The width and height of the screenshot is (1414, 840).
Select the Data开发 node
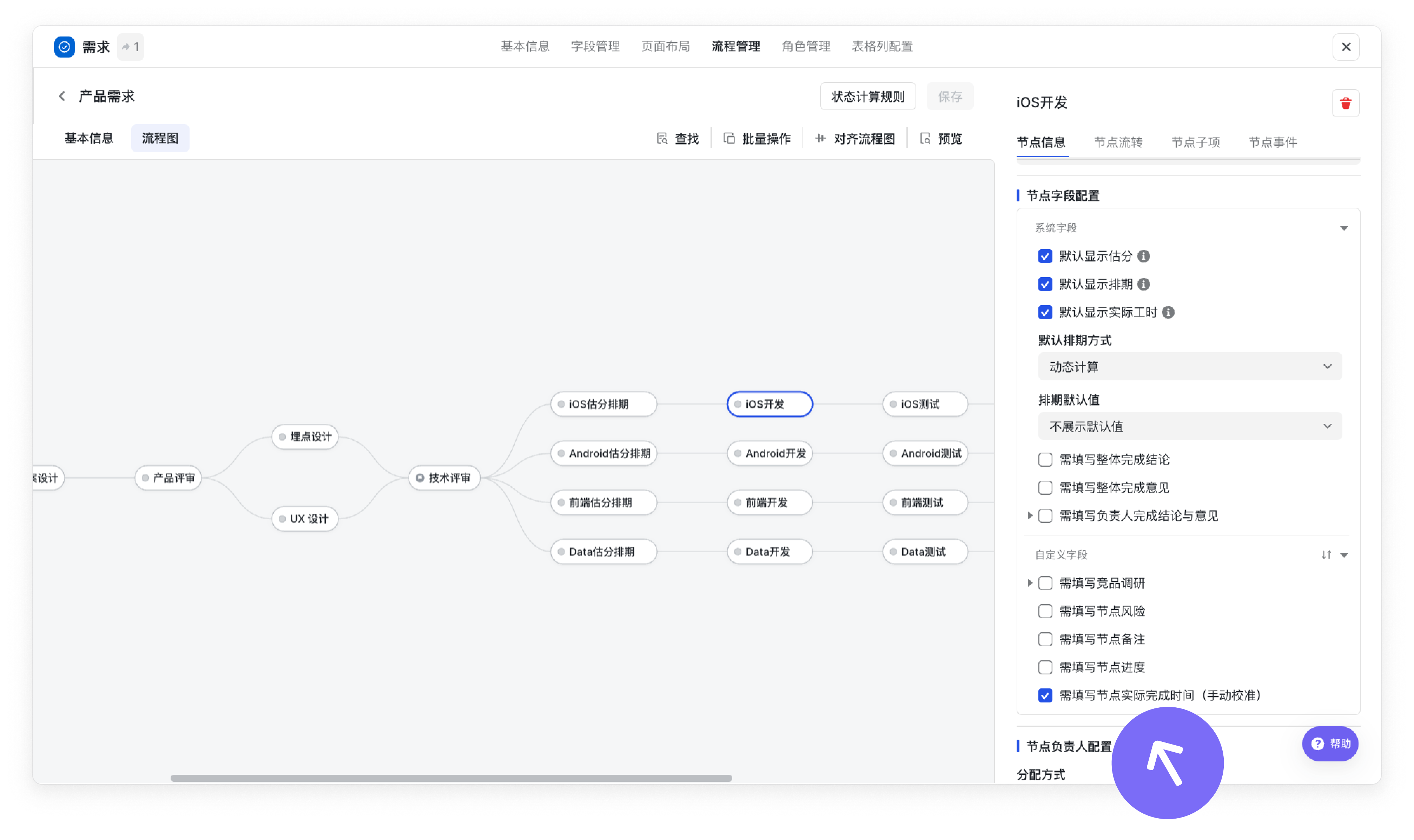(x=769, y=552)
